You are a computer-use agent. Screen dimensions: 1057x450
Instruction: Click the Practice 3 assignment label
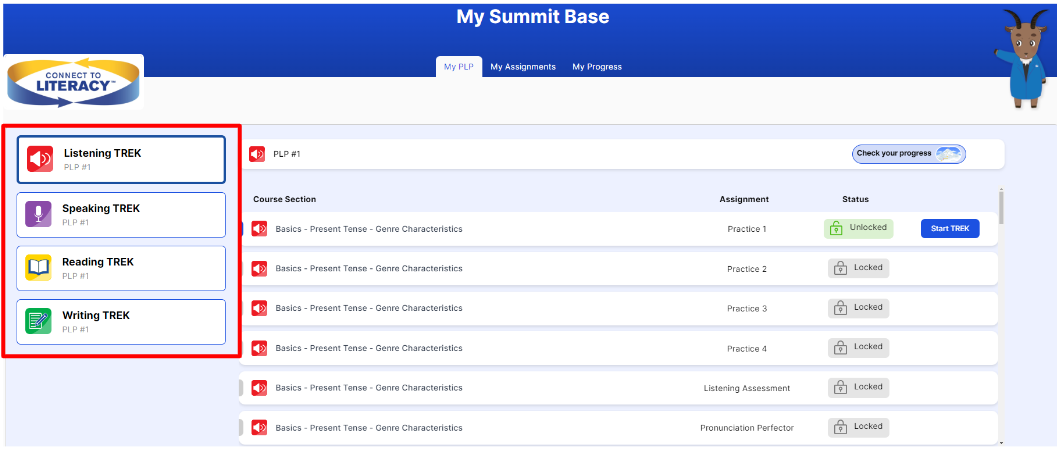[x=747, y=309]
